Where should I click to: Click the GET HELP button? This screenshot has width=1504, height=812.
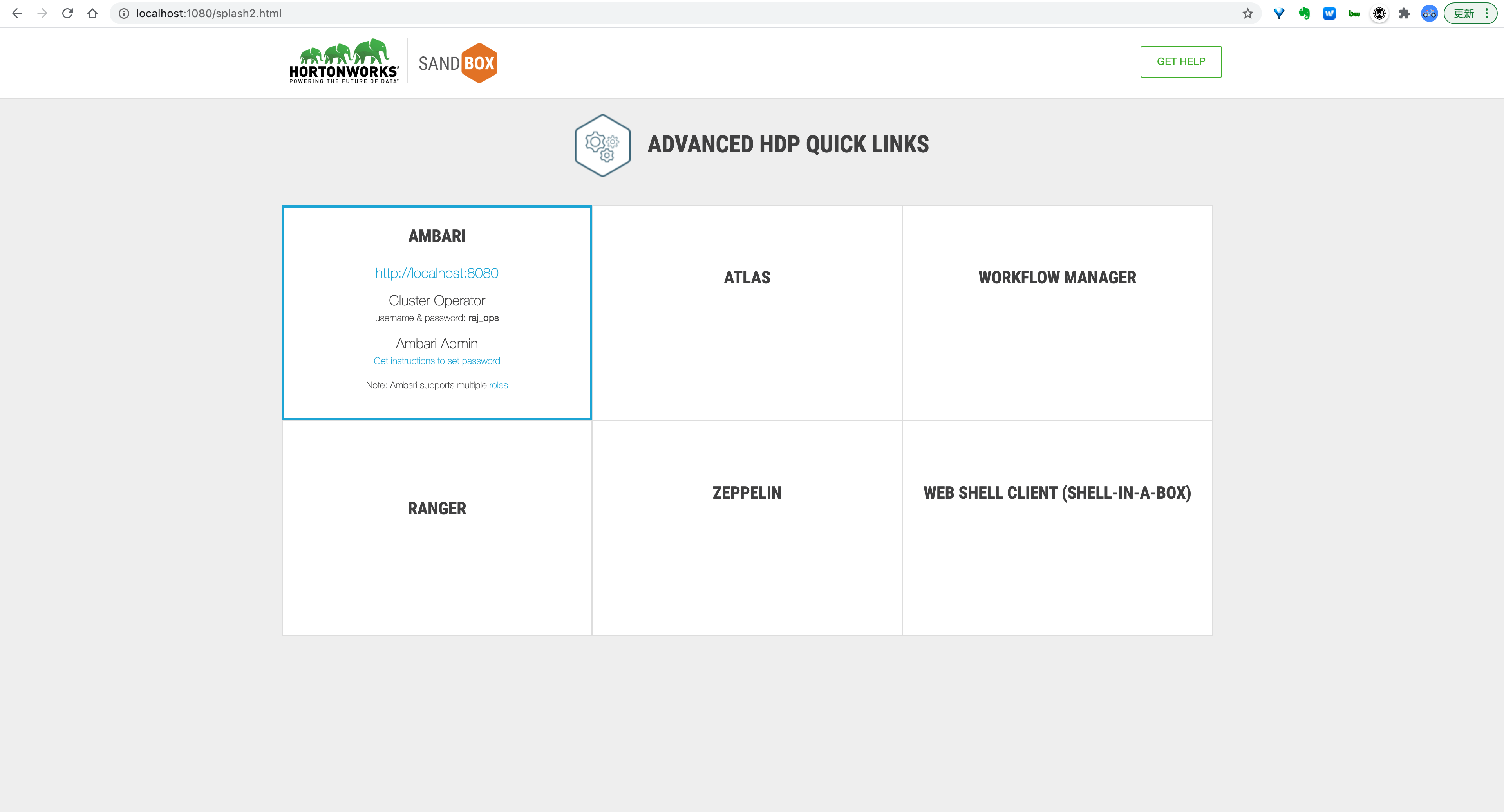pyautogui.click(x=1180, y=61)
